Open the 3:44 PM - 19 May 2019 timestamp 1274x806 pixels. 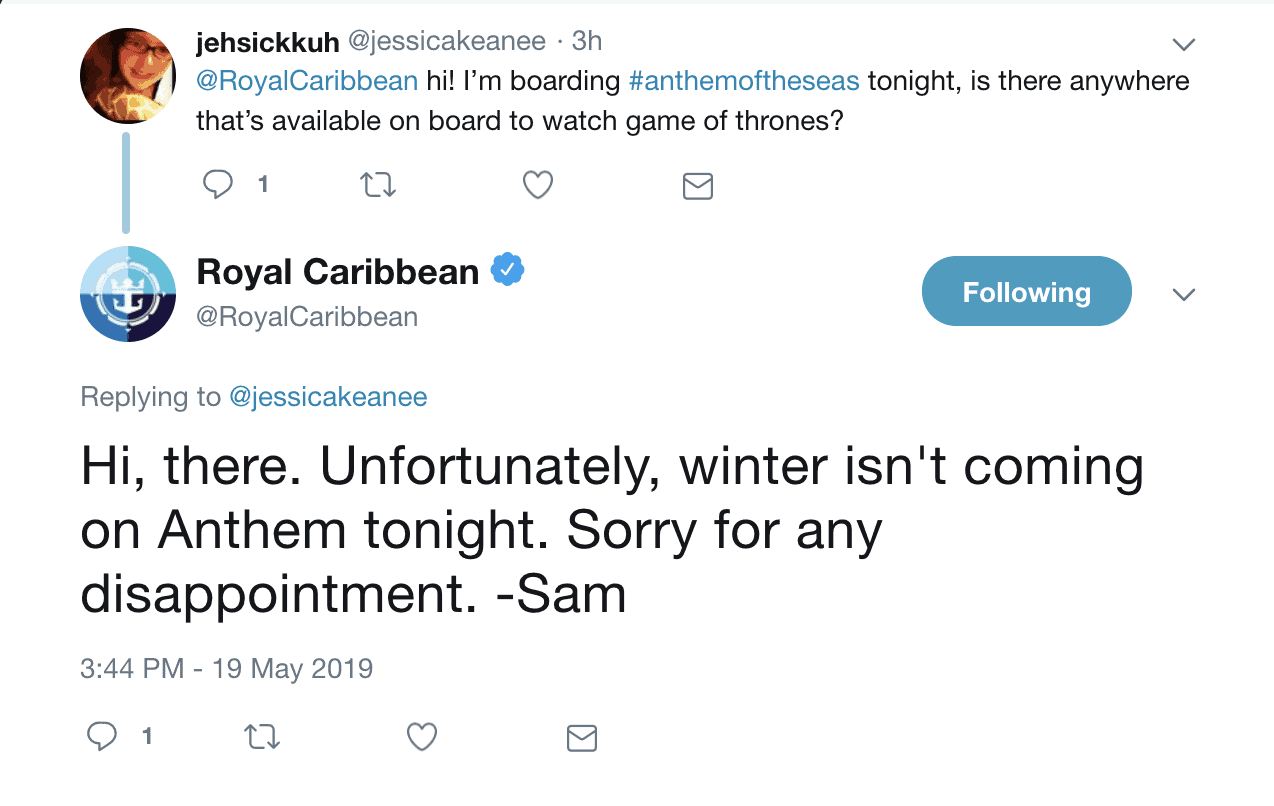pos(226,668)
